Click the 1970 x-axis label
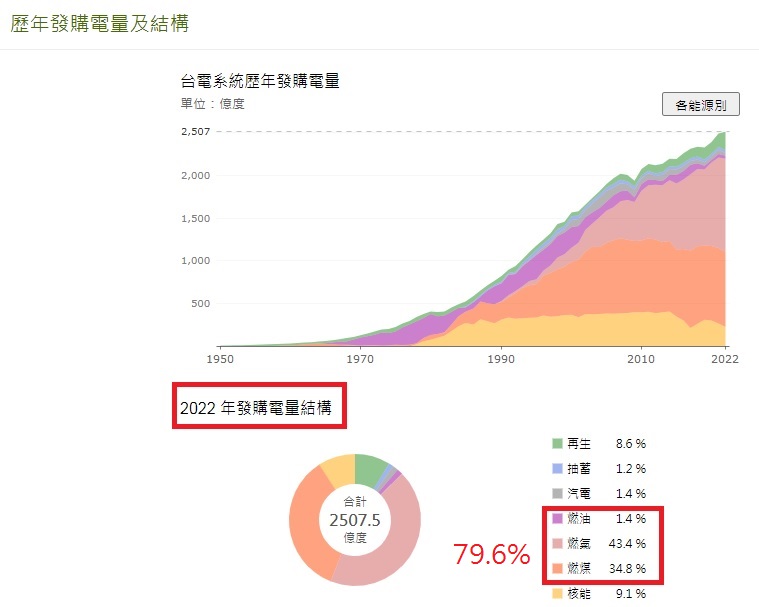 coord(360,359)
